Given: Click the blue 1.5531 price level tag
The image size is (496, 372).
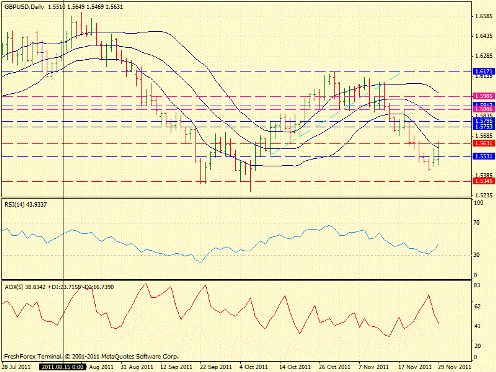Looking at the screenshot, I should coord(484,156).
